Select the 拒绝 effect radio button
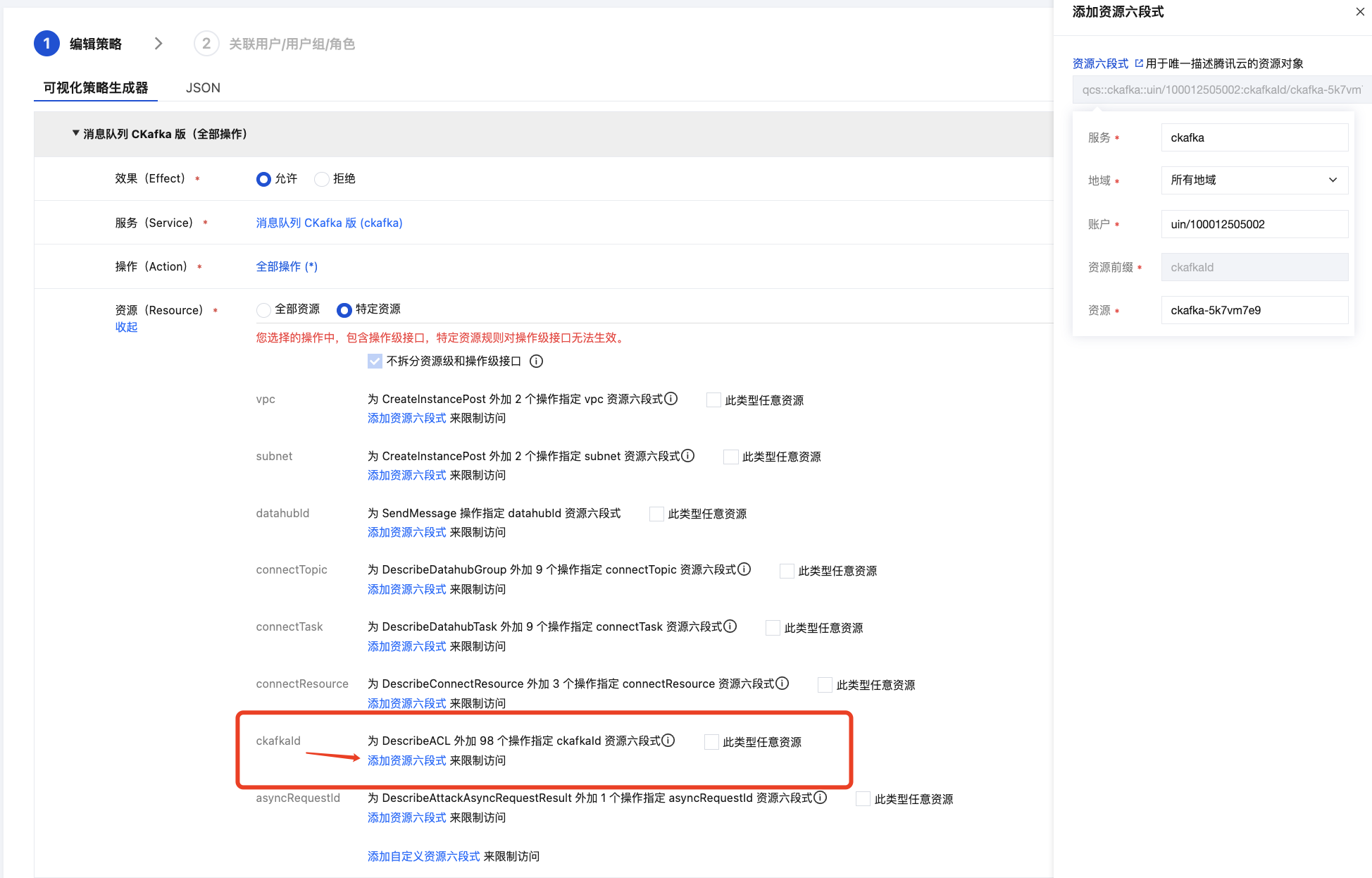The height and width of the screenshot is (878, 1372). (322, 179)
